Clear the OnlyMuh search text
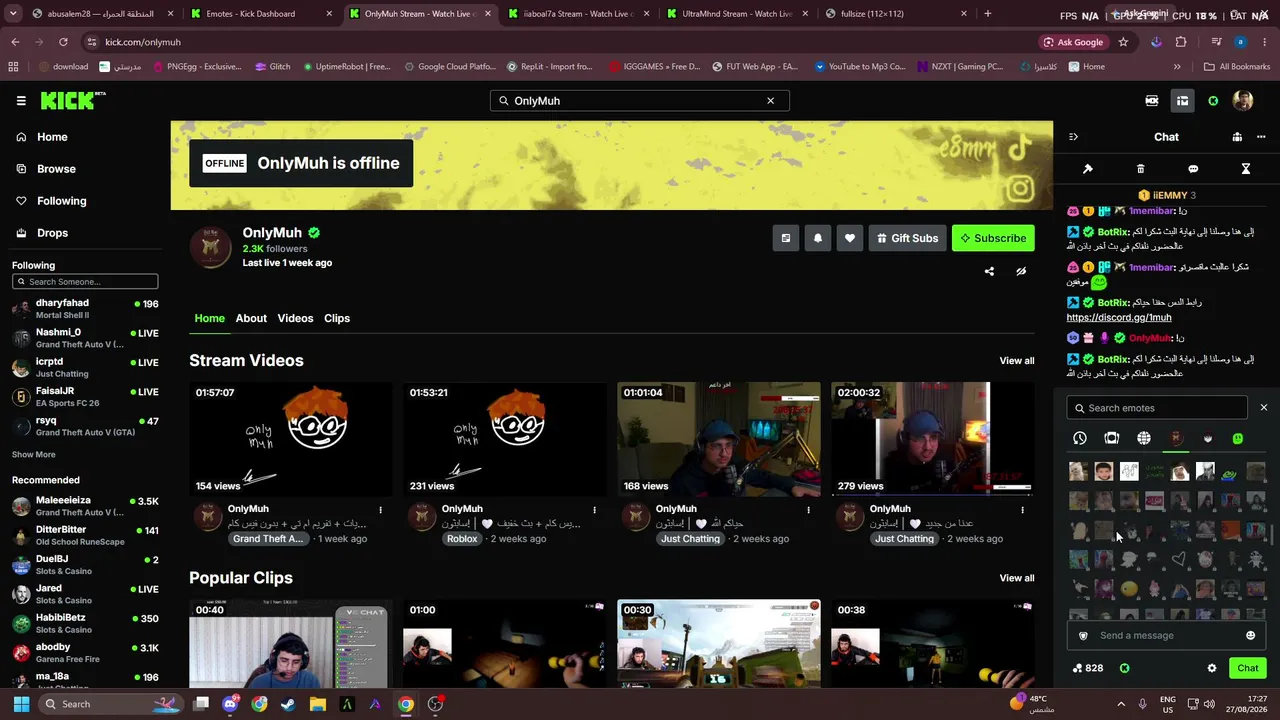Viewport: 1280px width, 720px height. (770, 101)
